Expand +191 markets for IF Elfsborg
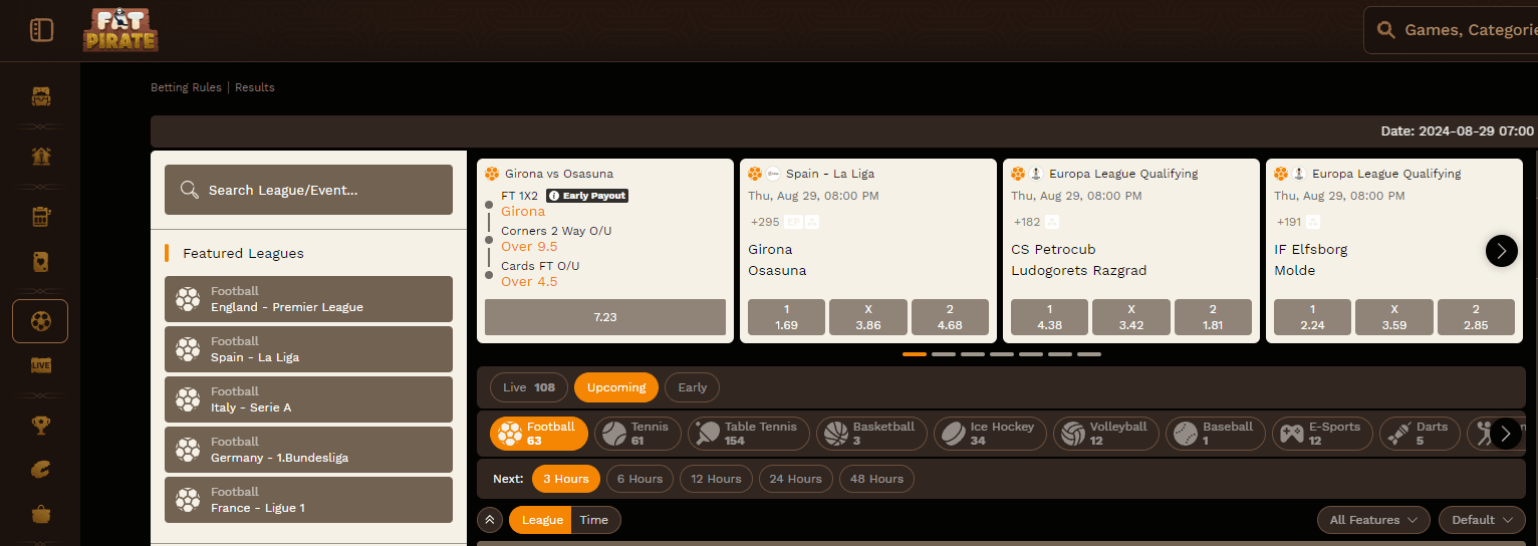1538x546 pixels. 1291,222
